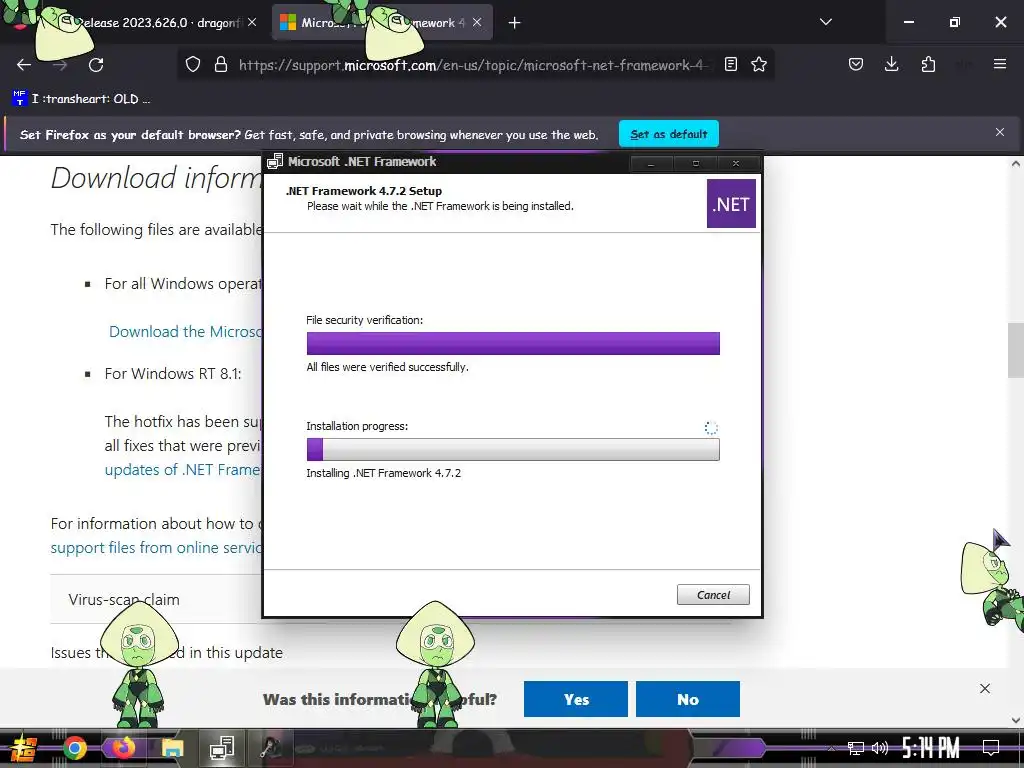1024x768 pixels.
Task: Select the .NET setup taskbar icon
Action: [x=221, y=748]
